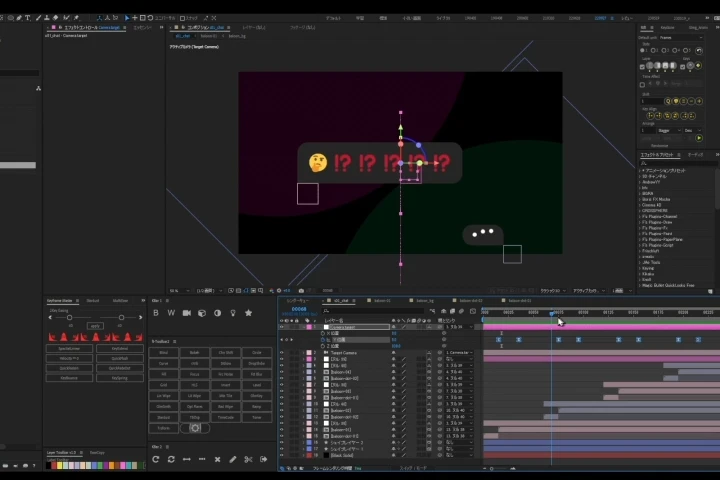
Task: Click the 3D cube icon in KBar 1
Action: (x=202, y=313)
